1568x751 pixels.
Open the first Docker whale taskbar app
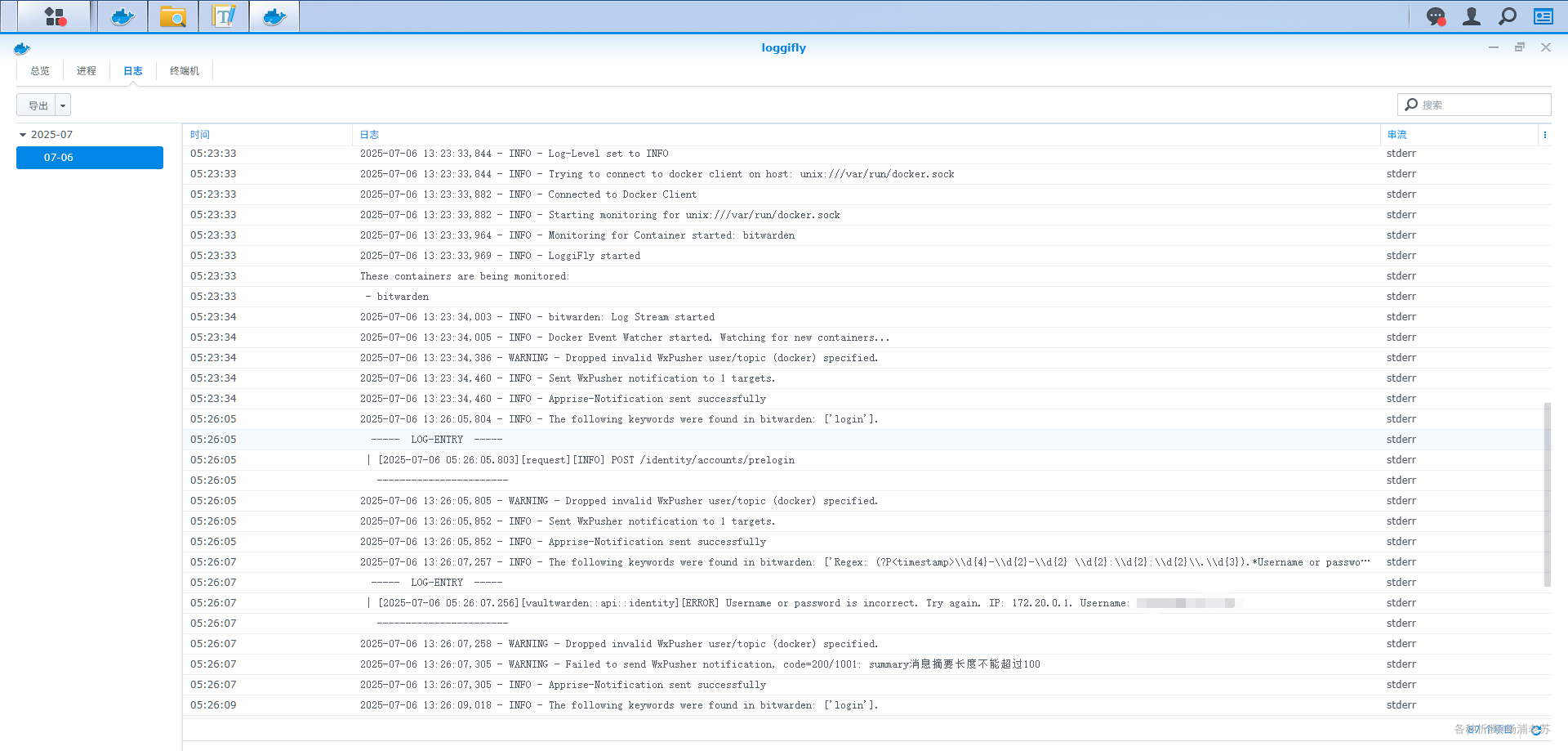pyautogui.click(x=122, y=16)
